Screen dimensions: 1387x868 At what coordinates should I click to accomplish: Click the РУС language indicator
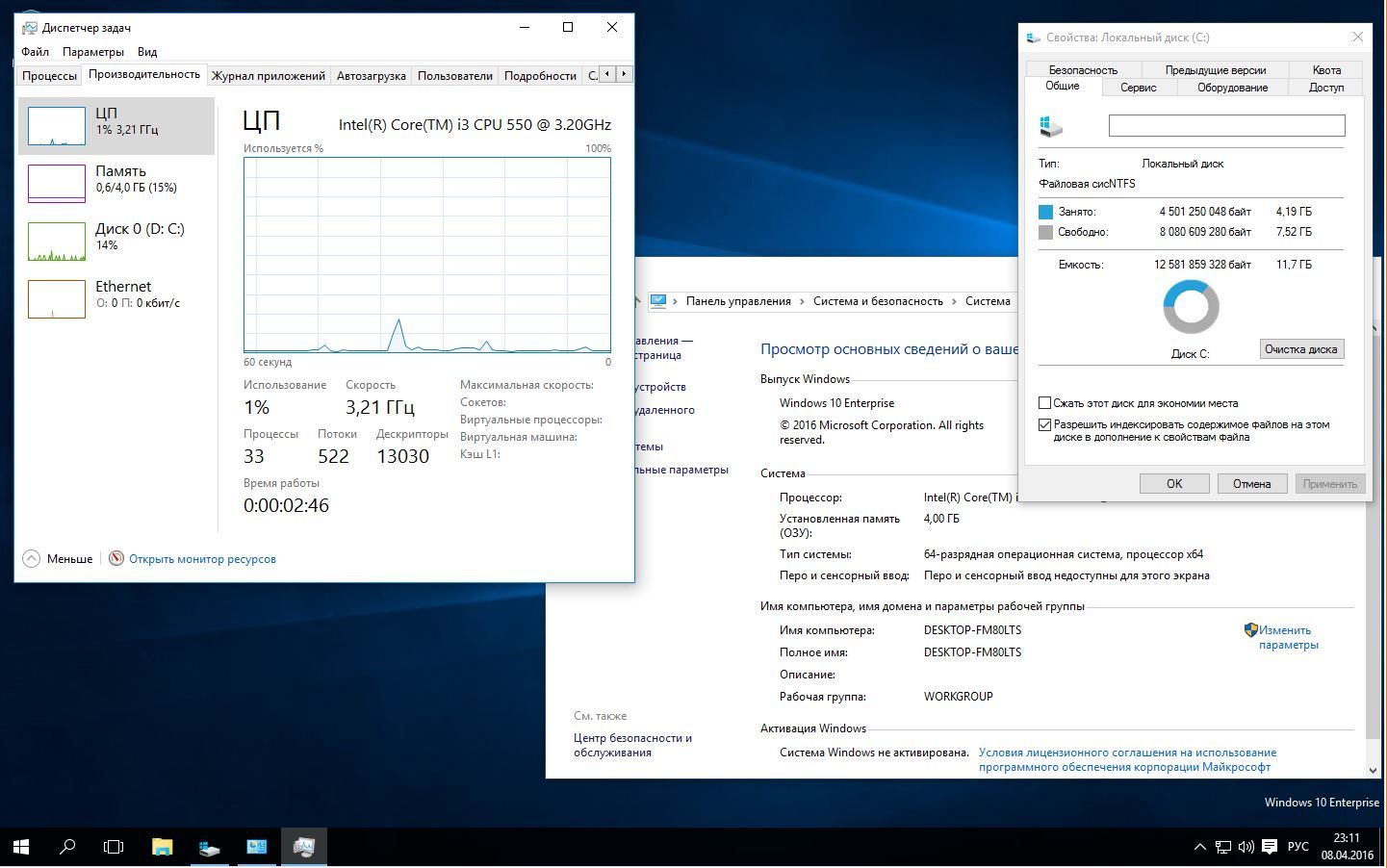[1298, 847]
